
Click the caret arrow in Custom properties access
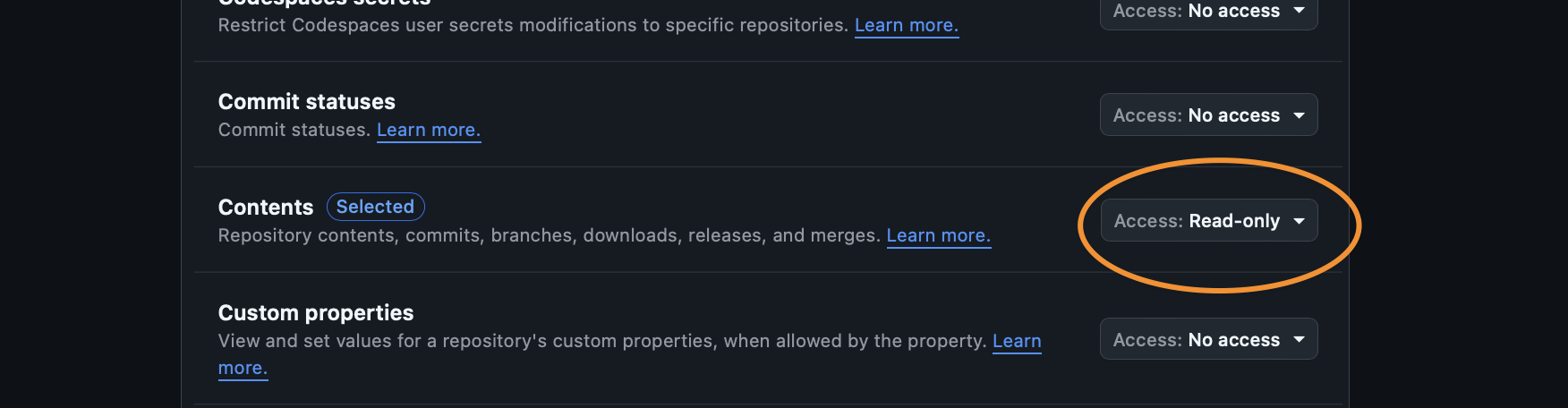pyautogui.click(x=1299, y=340)
